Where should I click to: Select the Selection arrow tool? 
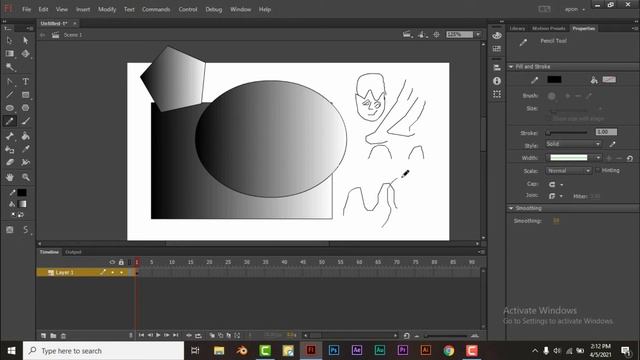coord(9,40)
